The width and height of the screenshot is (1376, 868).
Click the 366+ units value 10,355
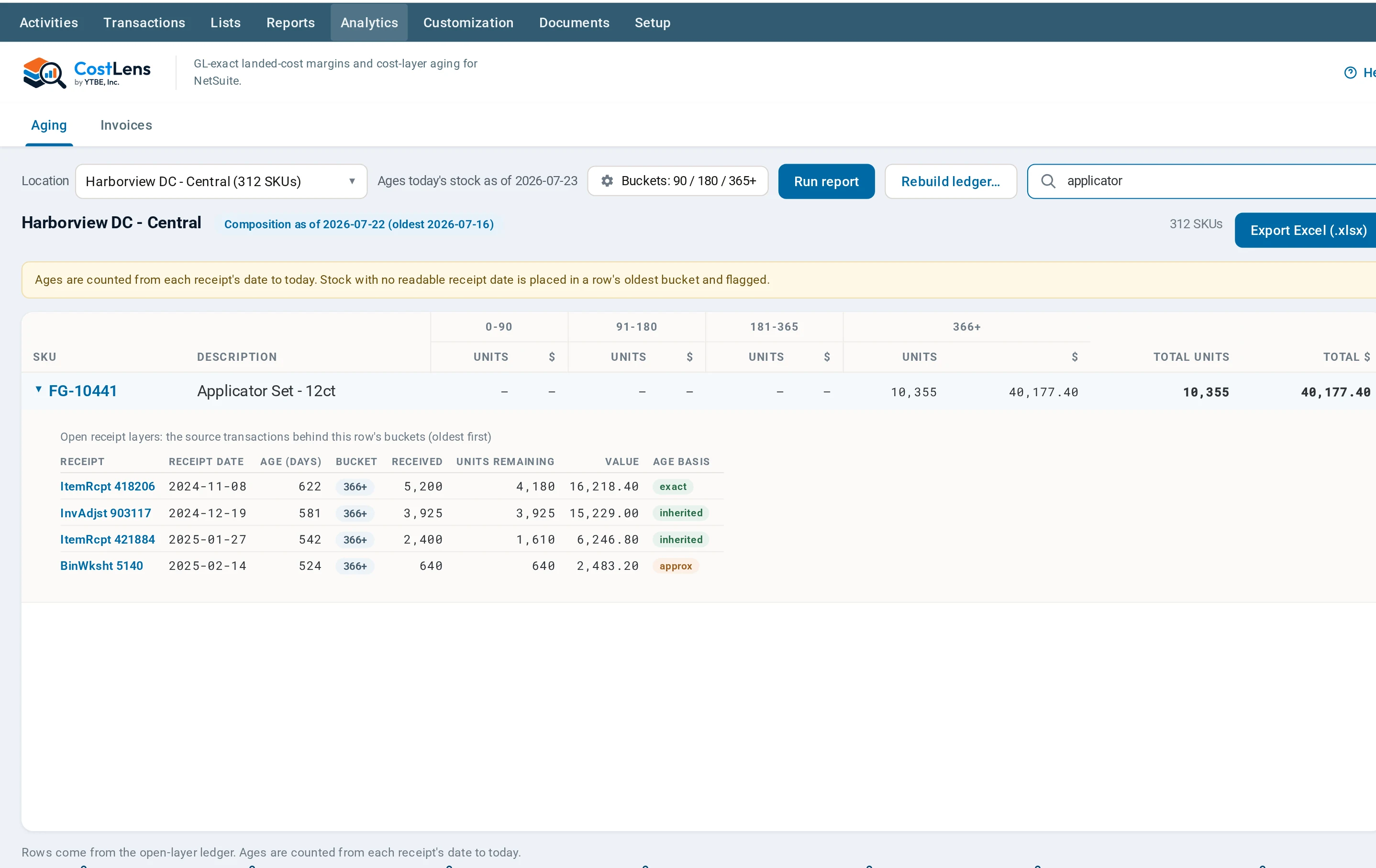tap(913, 392)
